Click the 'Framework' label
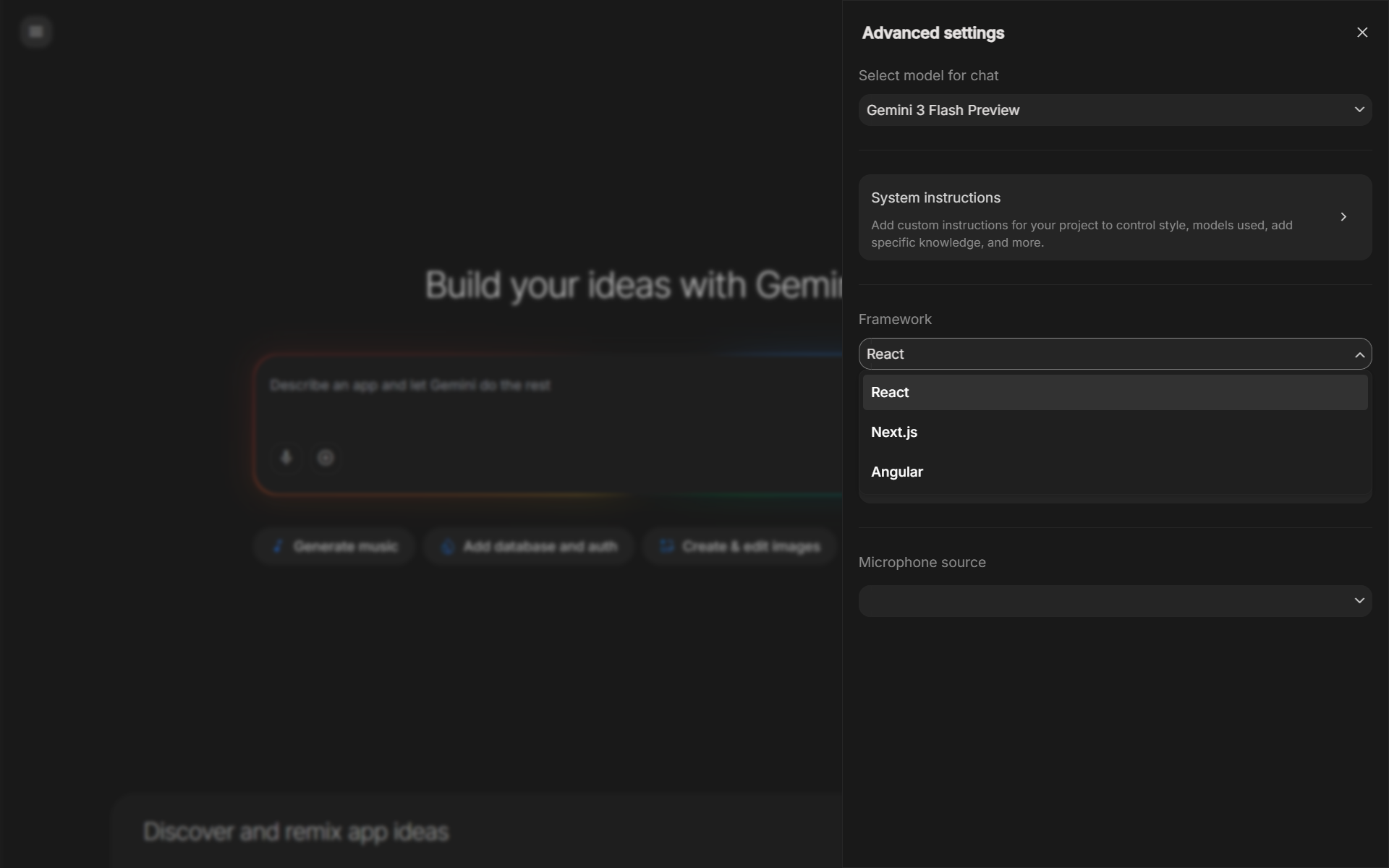The image size is (1389, 868). click(x=895, y=319)
